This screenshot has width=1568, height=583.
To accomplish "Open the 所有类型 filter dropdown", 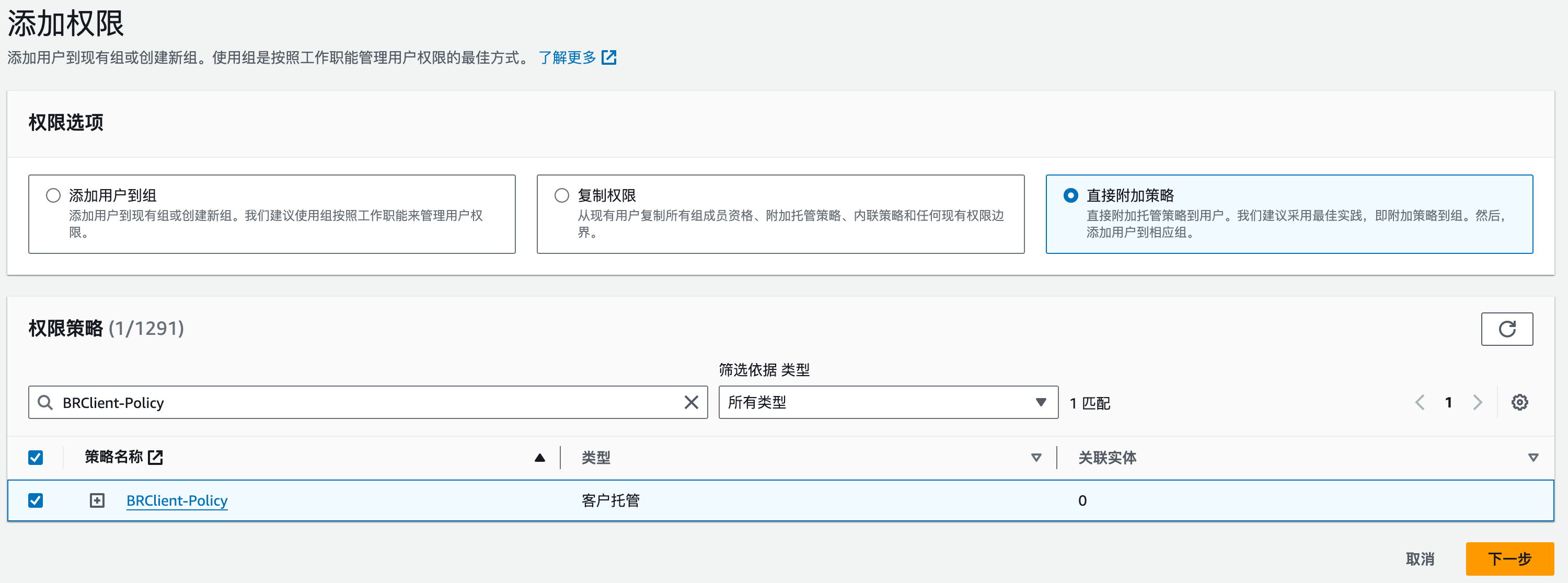I will pyautogui.click(x=887, y=402).
